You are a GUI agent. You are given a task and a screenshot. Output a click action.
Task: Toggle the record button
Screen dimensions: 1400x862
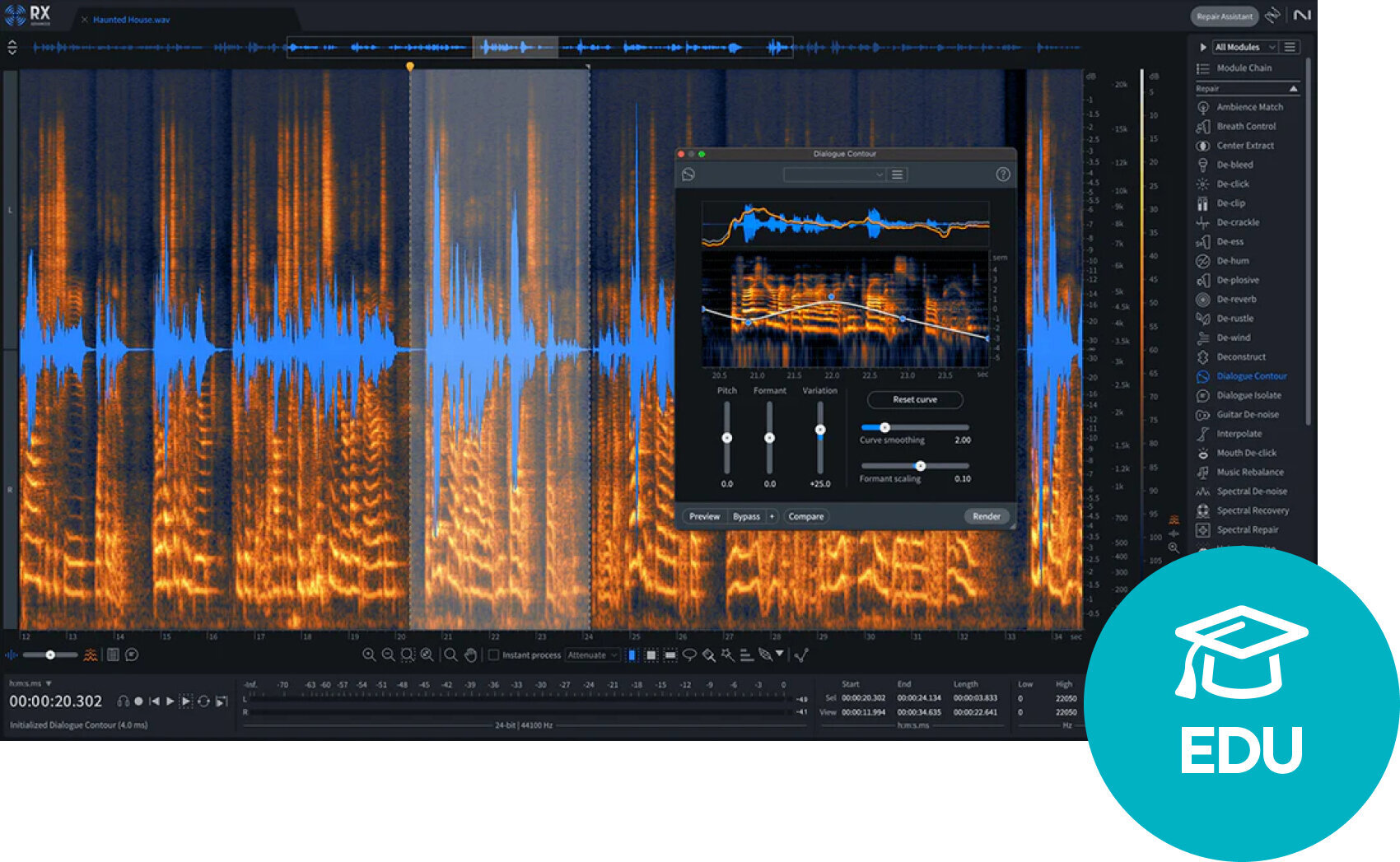138,701
